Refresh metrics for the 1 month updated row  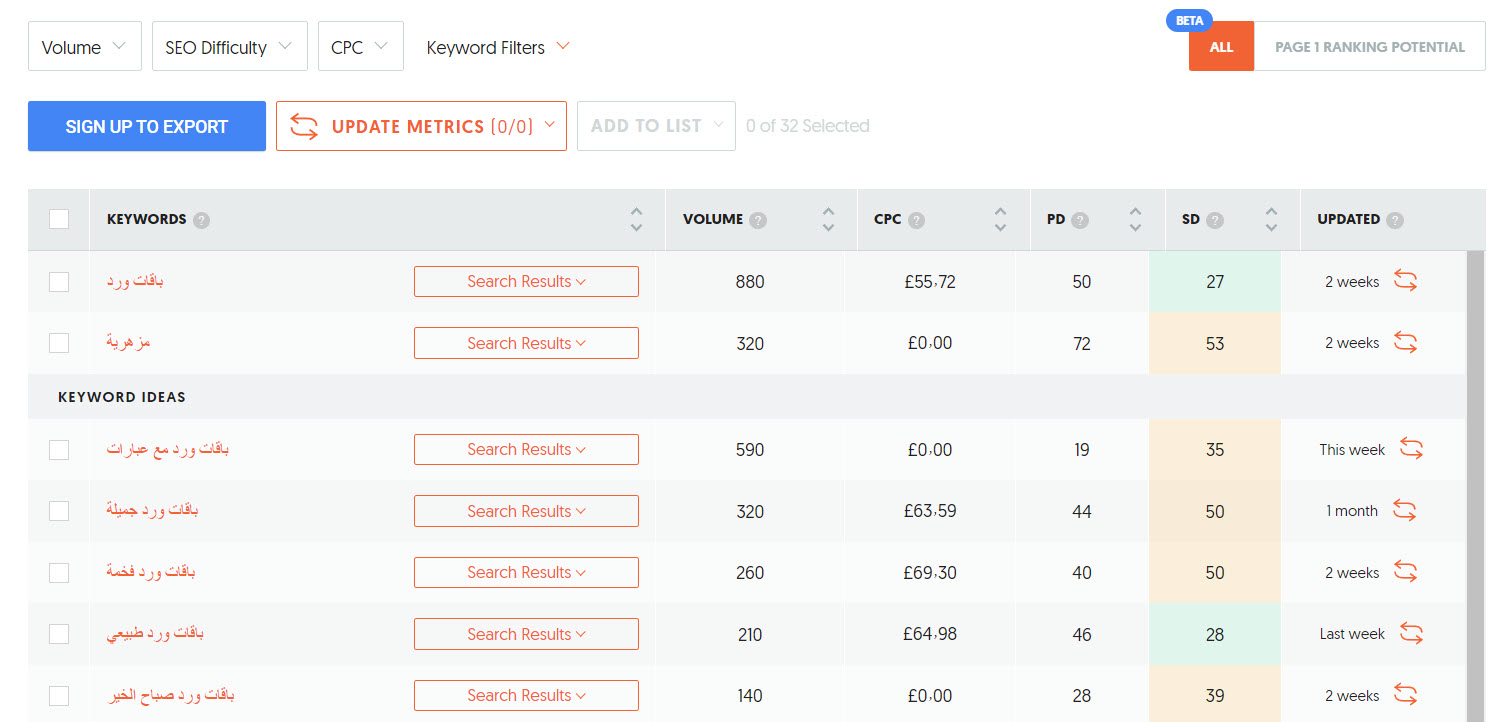(x=1404, y=511)
